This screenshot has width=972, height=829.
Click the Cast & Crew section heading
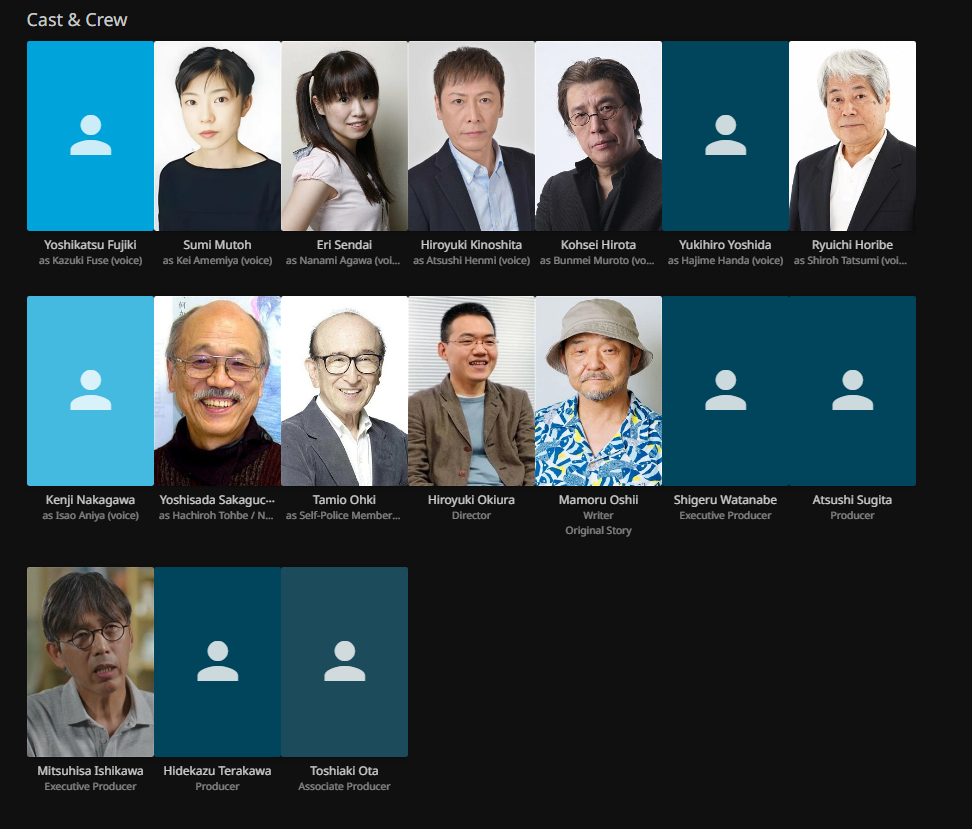coord(77,20)
